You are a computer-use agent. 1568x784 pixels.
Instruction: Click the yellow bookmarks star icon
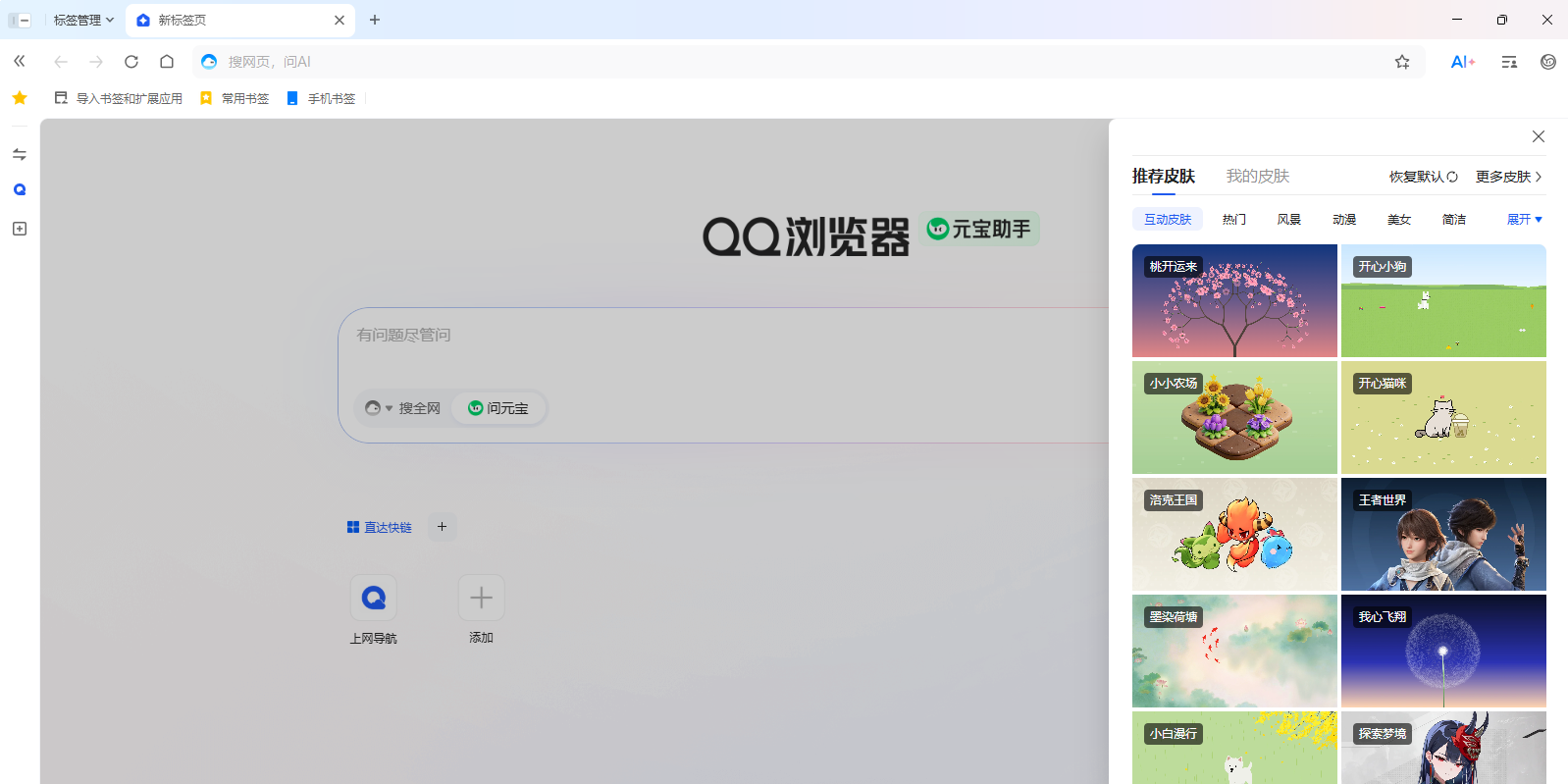tap(20, 98)
